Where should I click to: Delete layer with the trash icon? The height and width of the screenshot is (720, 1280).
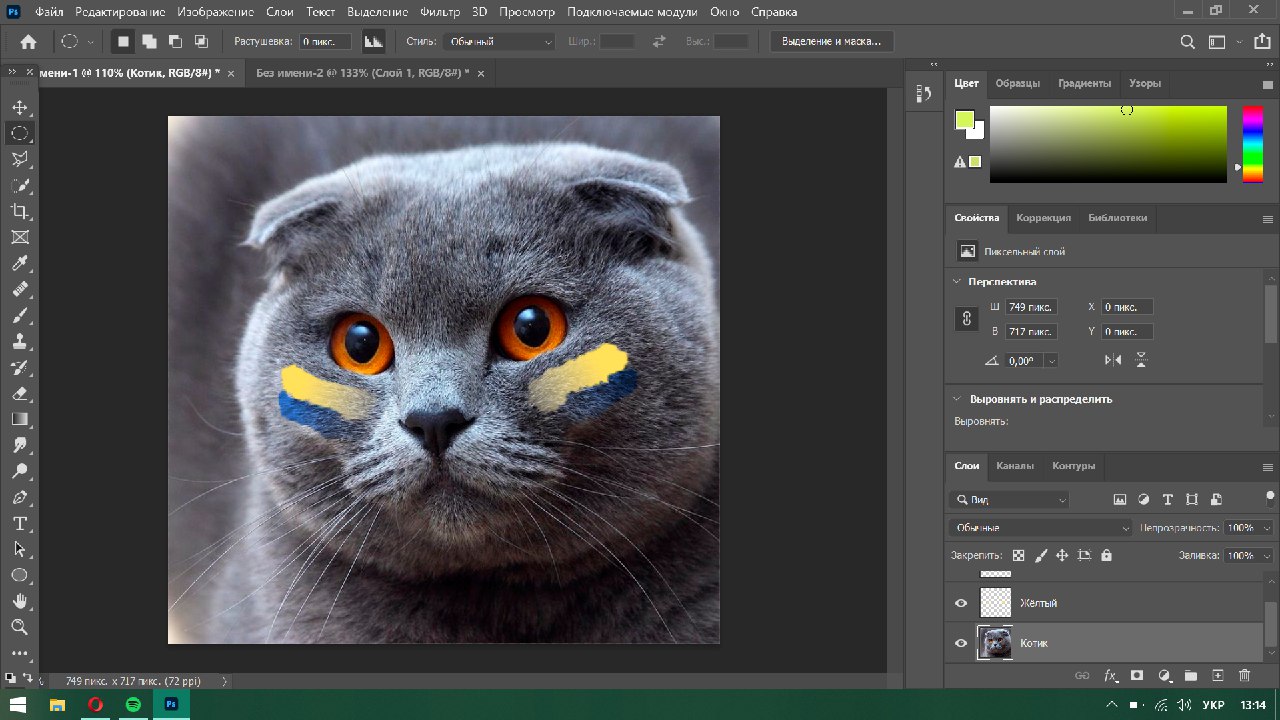coord(1245,676)
